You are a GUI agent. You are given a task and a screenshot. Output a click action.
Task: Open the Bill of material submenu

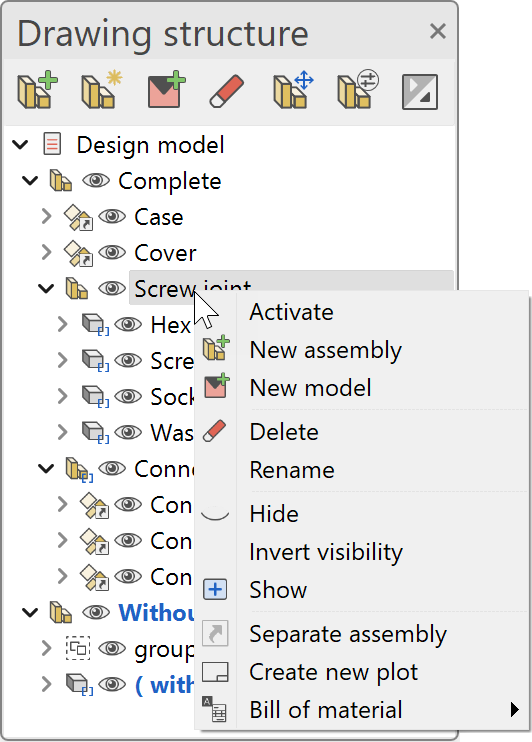(x=363, y=710)
